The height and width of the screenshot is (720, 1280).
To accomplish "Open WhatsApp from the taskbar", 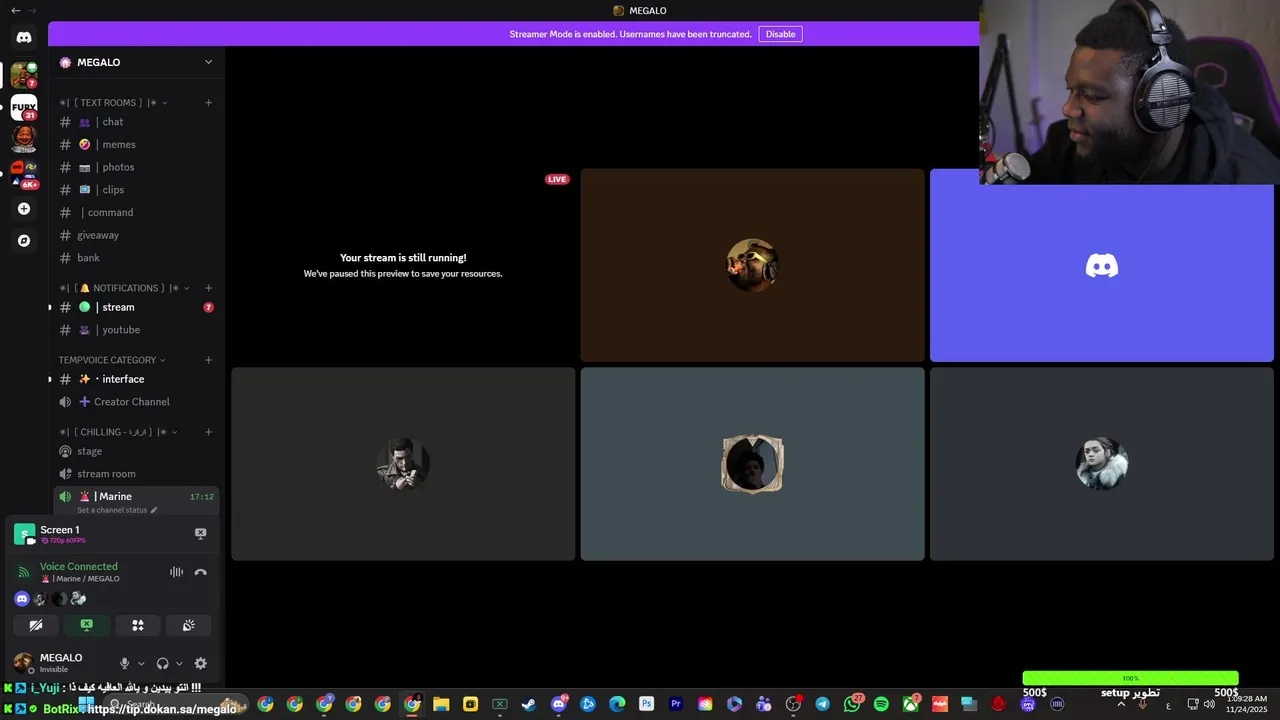I will (852, 704).
